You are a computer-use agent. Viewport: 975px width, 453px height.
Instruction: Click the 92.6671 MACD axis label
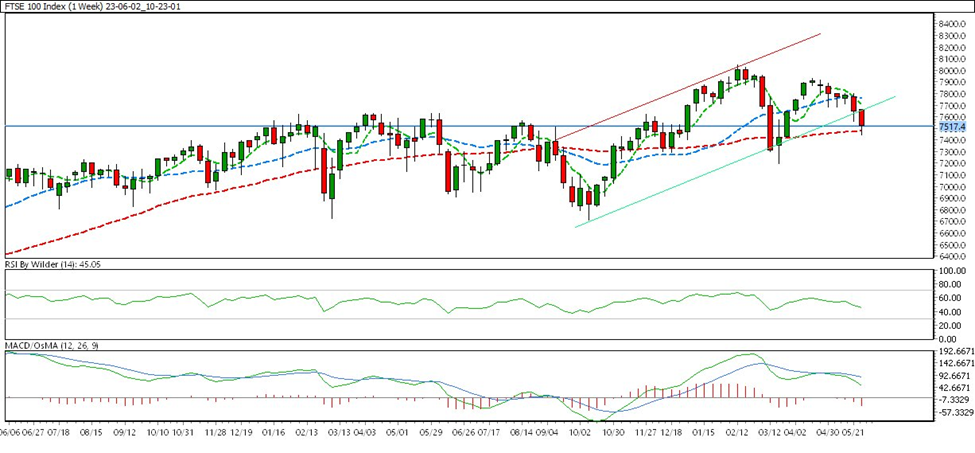click(x=956, y=376)
